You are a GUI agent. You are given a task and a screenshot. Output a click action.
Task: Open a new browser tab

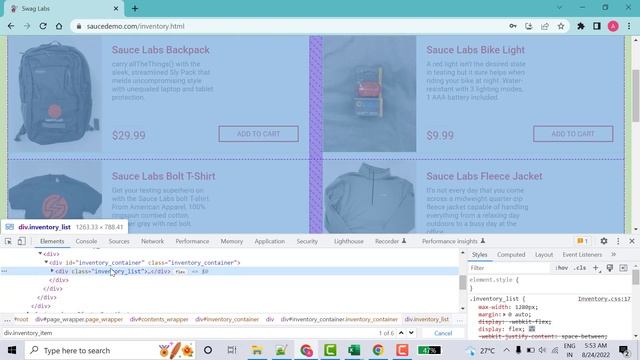pos(135,8)
